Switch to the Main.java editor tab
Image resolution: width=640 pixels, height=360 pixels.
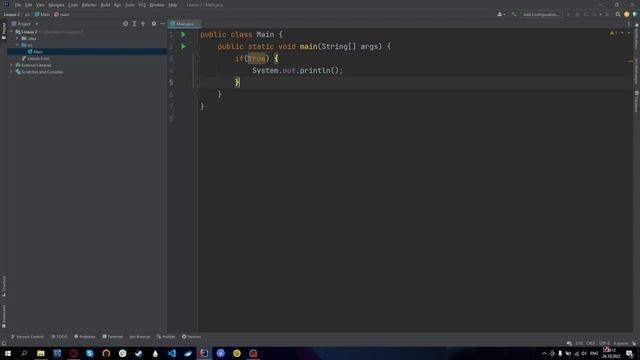click(x=184, y=24)
